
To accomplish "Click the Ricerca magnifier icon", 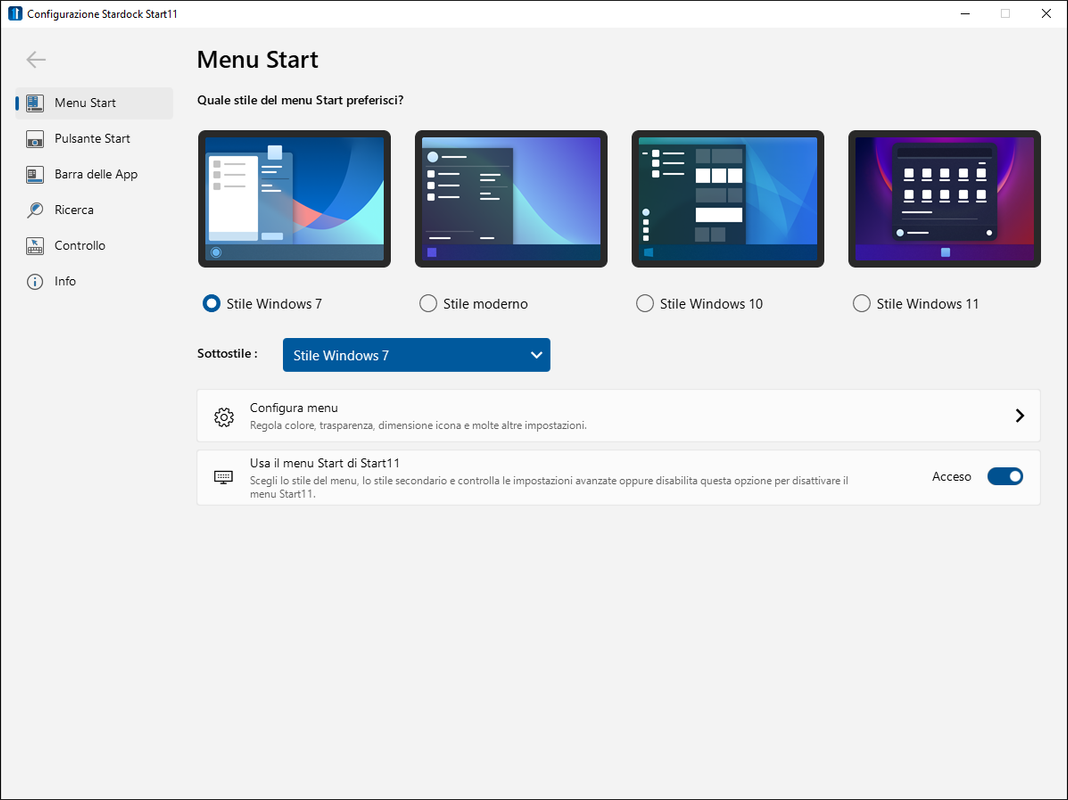I will [x=35, y=210].
